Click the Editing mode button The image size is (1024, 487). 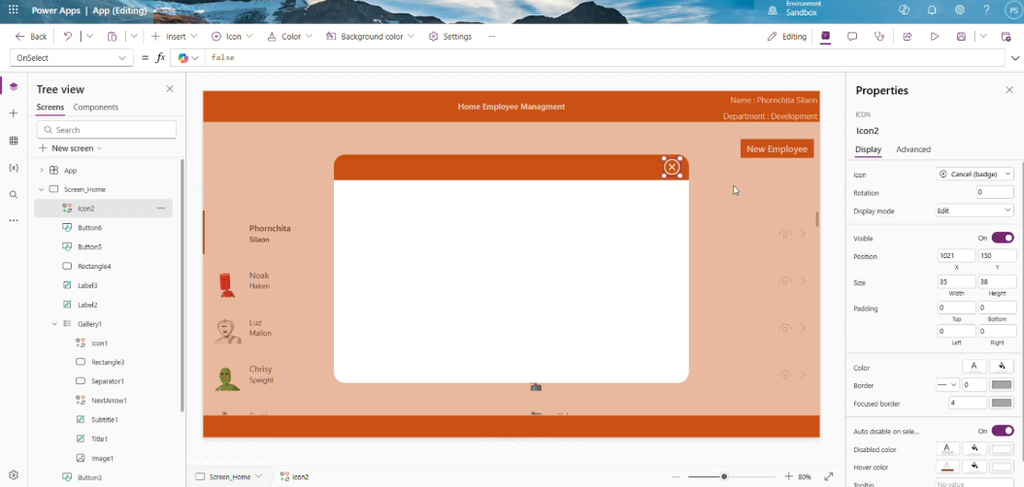tap(787, 37)
